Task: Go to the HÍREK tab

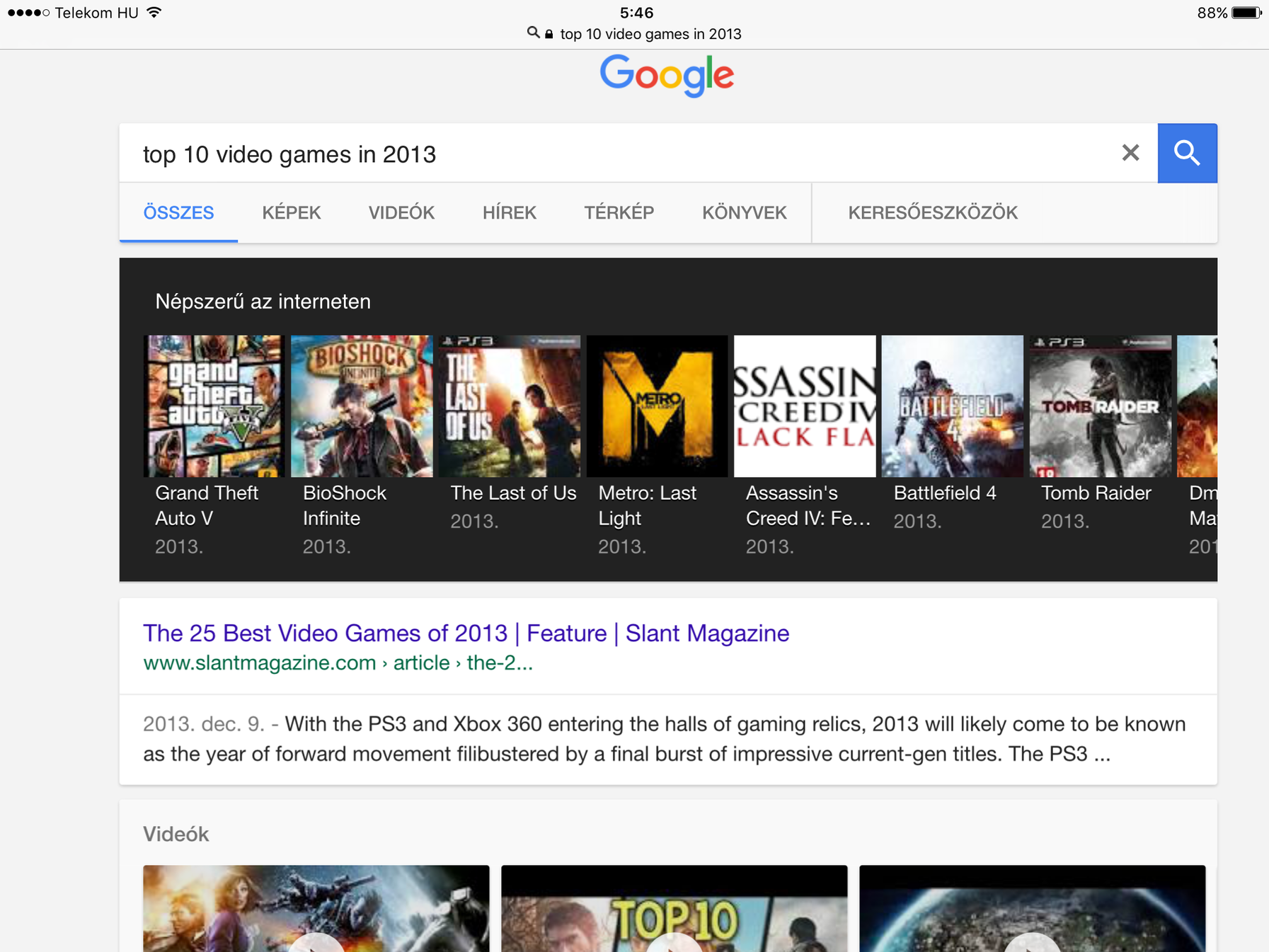Action: pyautogui.click(x=510, y=212)
